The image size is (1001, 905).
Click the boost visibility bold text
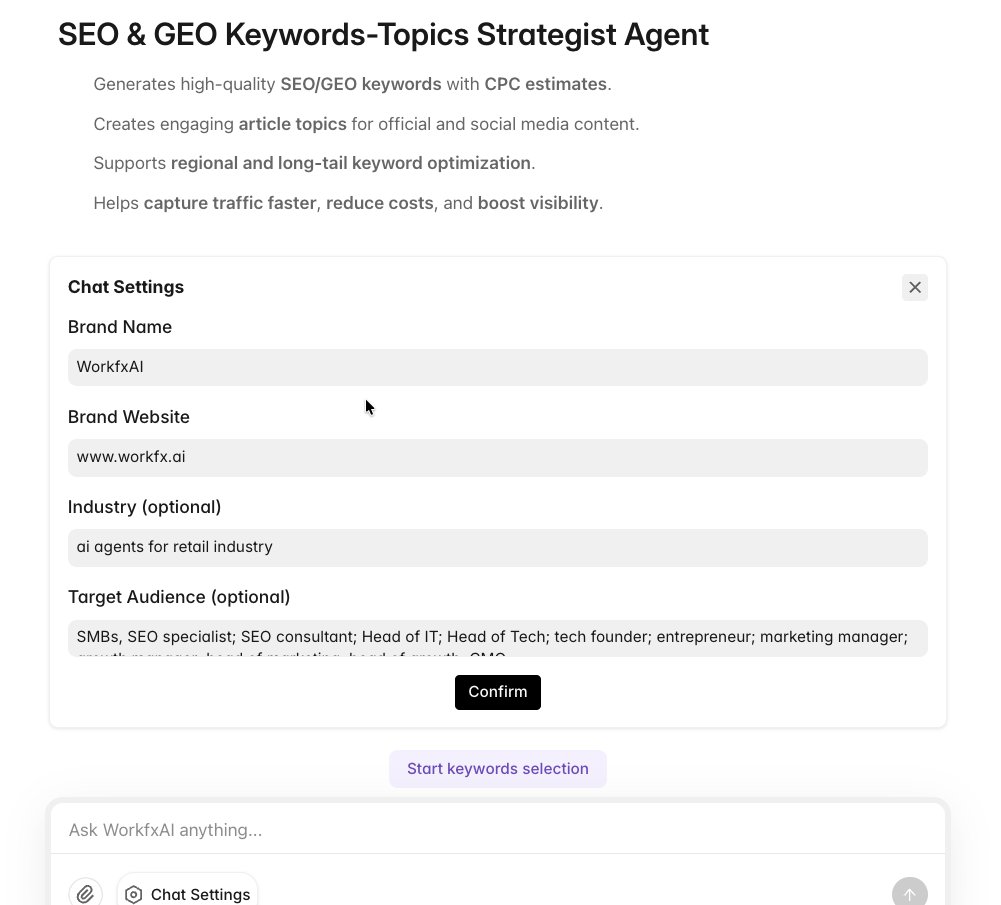click(538, 203)
